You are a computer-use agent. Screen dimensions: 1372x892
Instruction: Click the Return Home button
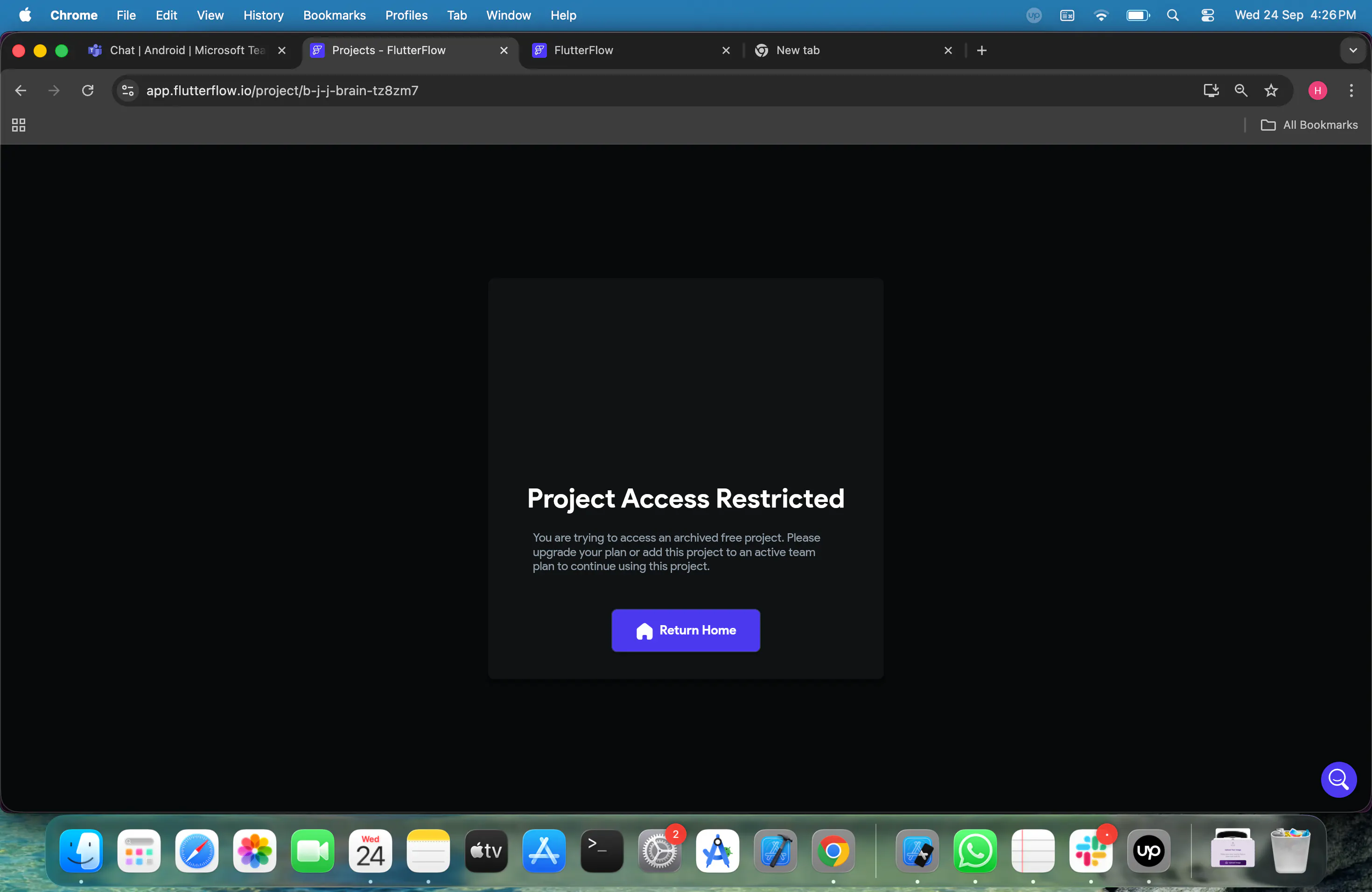pyautogui.click(x=686, y=630)
